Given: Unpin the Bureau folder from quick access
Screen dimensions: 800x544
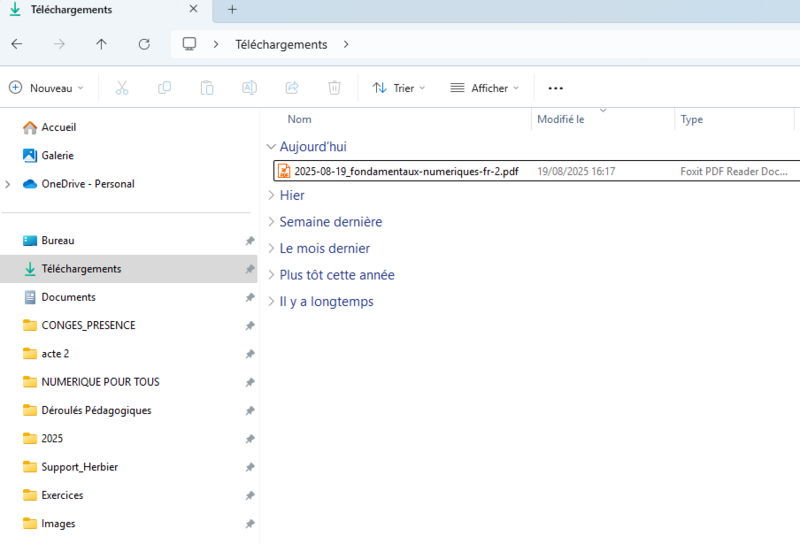Looking at the screenshot, I should (x=249, y=241).
